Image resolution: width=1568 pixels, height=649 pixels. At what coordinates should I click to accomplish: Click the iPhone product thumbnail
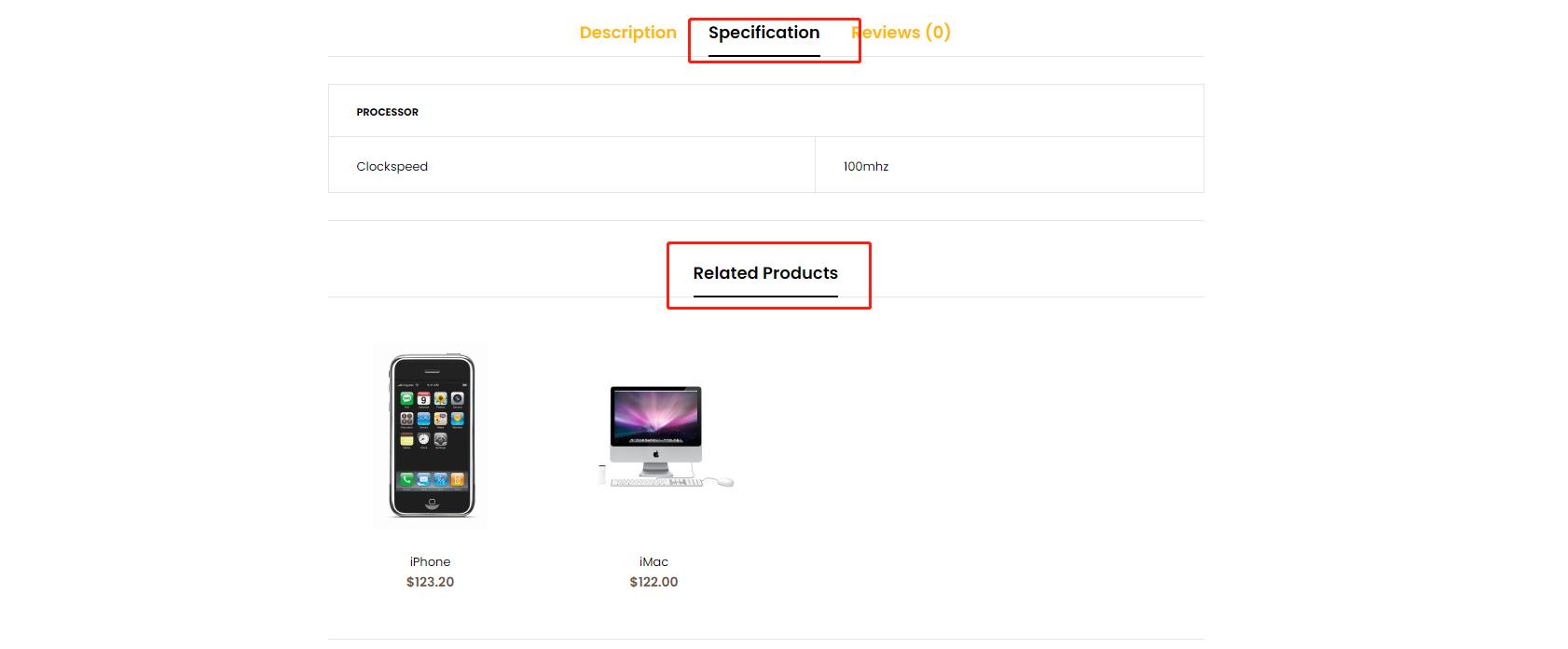[x=431, y=435]
